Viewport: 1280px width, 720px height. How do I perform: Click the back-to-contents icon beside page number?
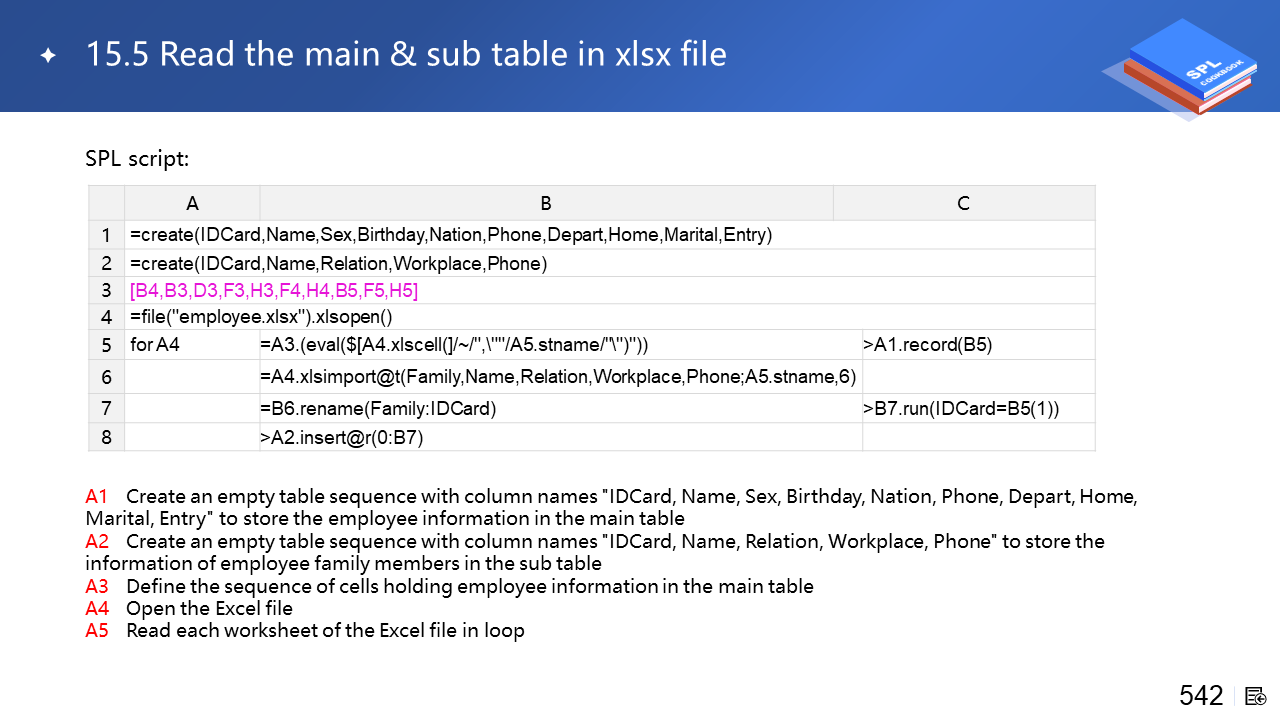[x=1256, y=696]
